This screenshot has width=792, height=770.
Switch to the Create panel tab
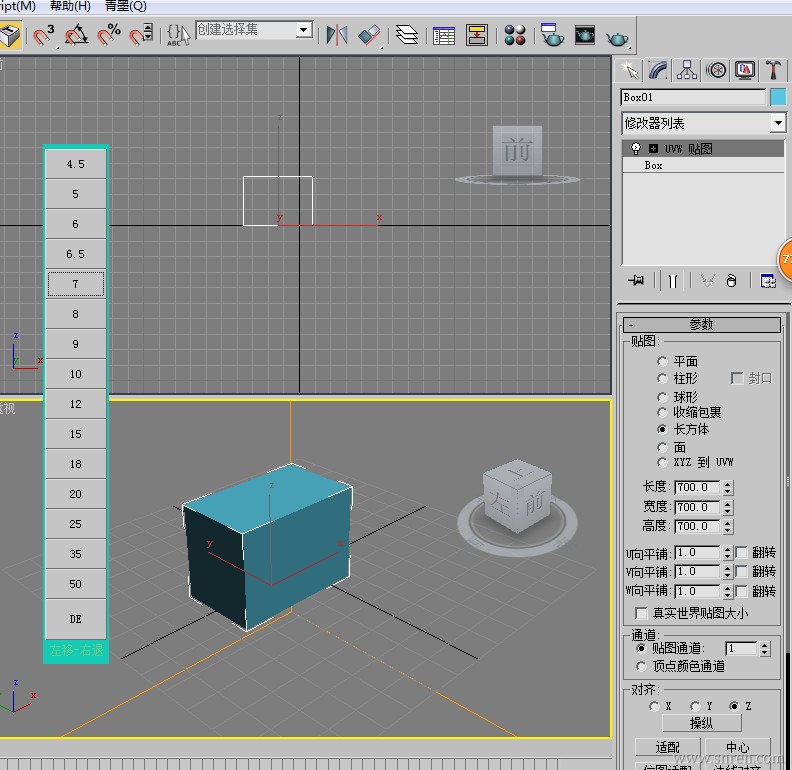(629, 70)
